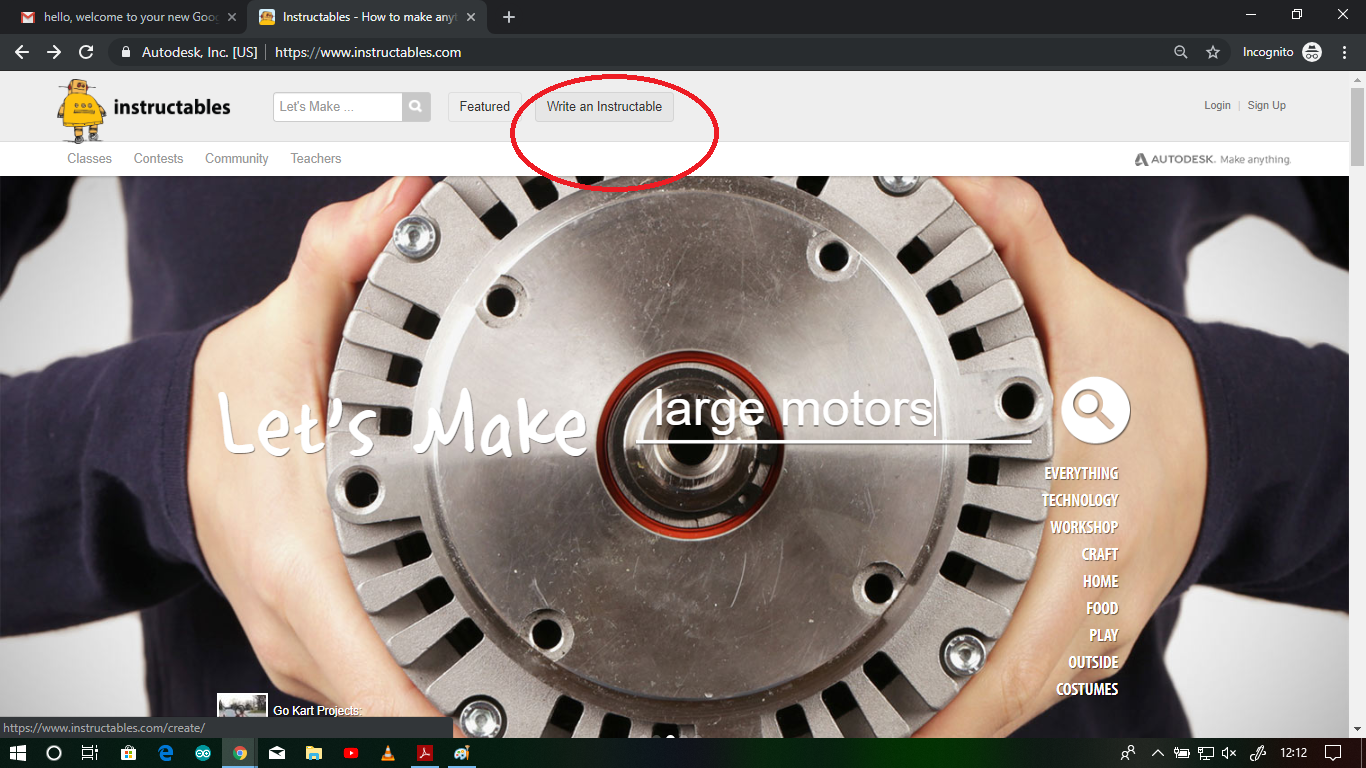Click the Login link
The width and height of the screenshot is (1366, 768).
(x=1217, y=105)
